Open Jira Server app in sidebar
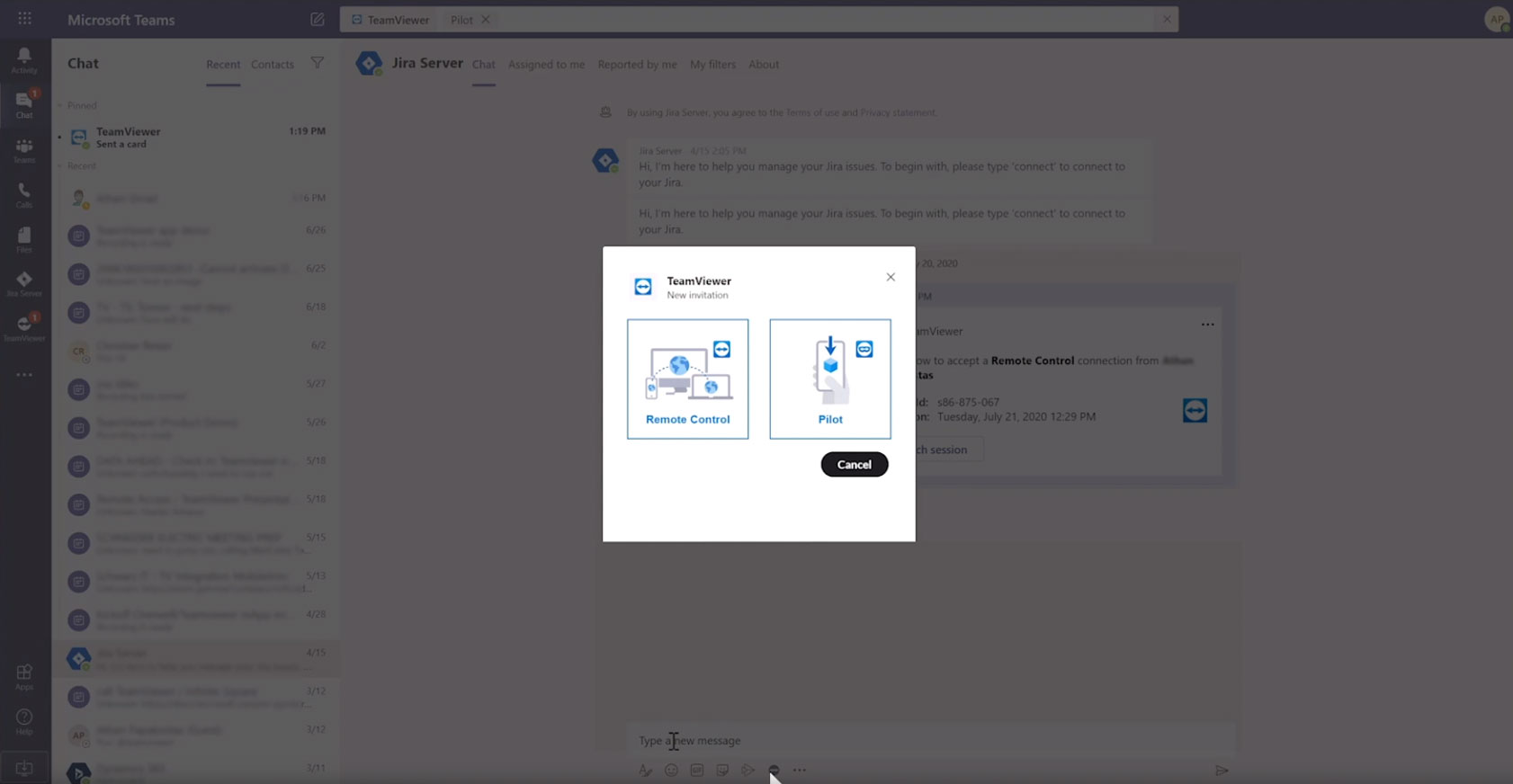 click(24, 284)
